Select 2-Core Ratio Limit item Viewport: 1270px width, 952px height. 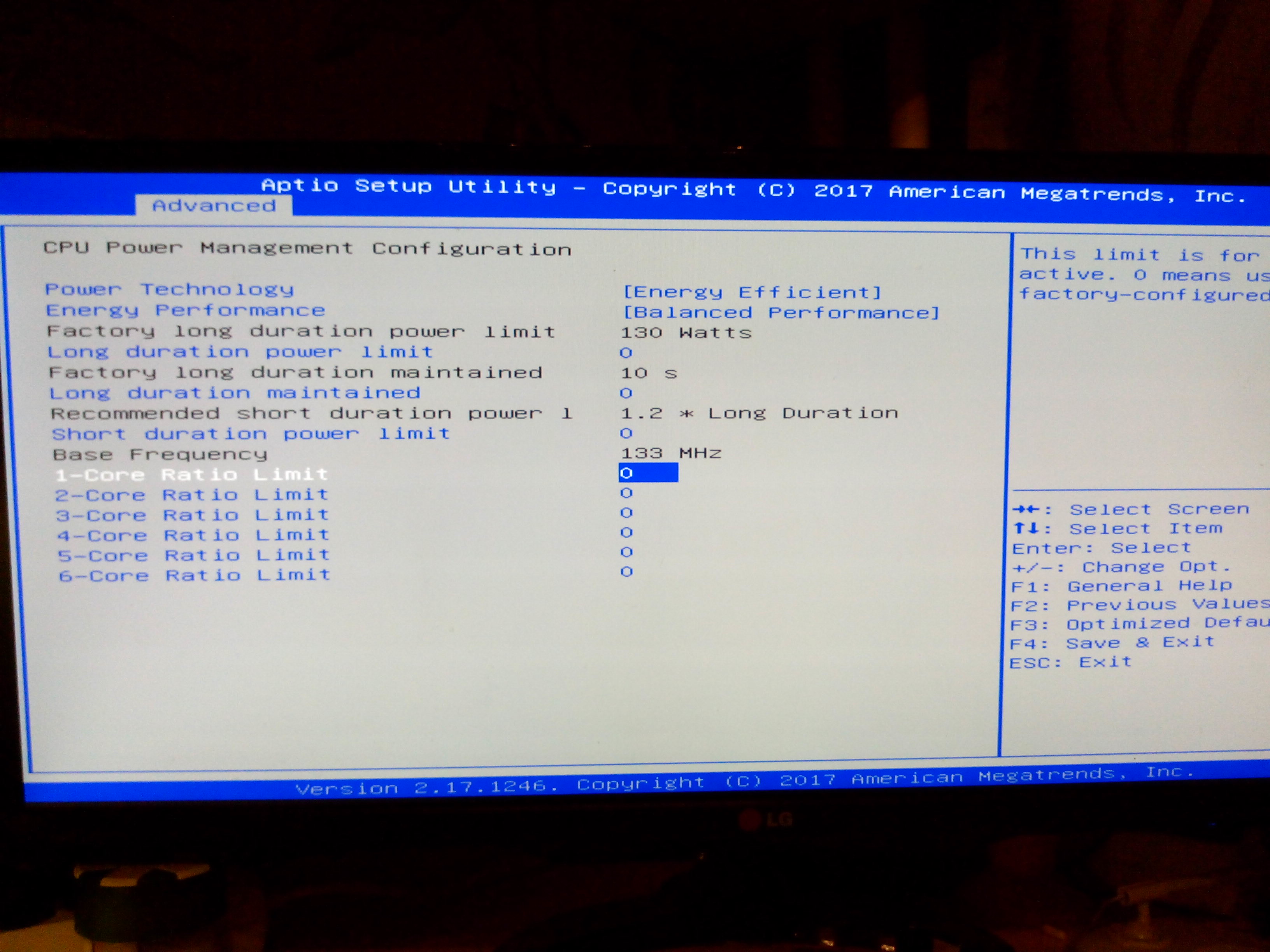(192, 495)
